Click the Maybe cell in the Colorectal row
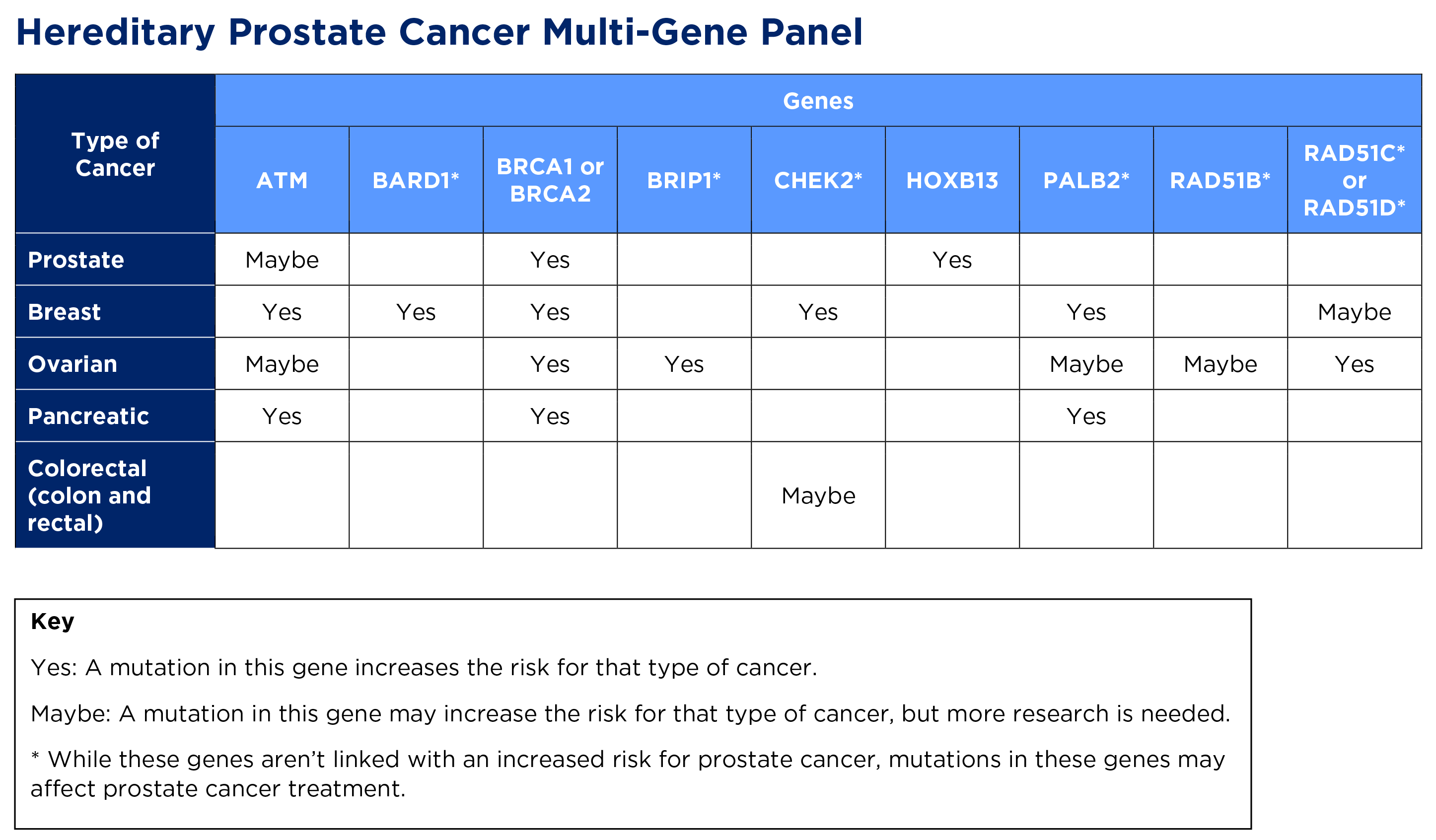The height and width of the screenshot is (840, 1436). coord(818,496)
